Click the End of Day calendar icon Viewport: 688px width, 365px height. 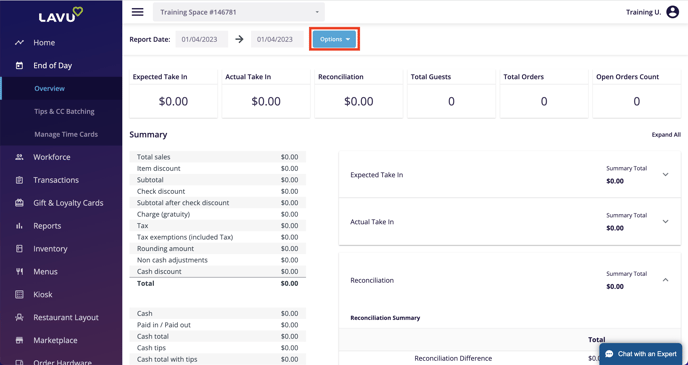point(19,65)
